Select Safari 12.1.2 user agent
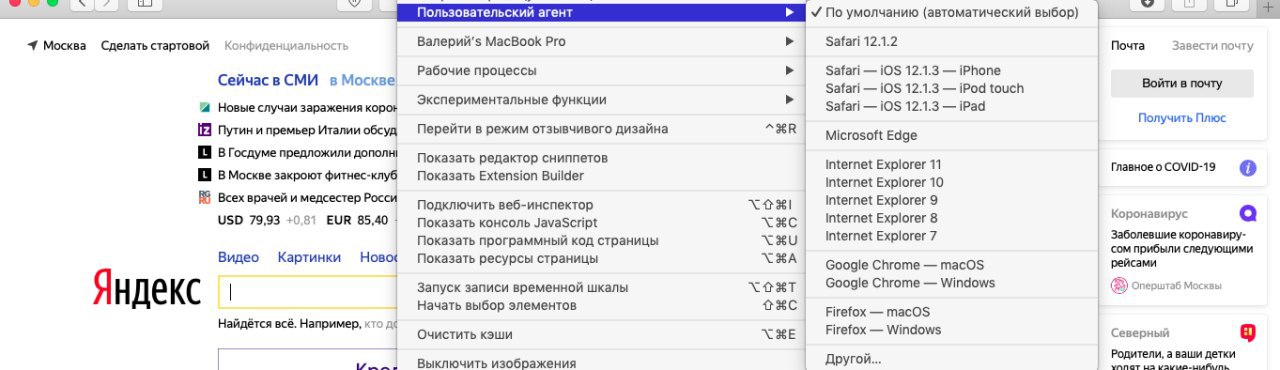1280x370 pixels. pos(951,42)
